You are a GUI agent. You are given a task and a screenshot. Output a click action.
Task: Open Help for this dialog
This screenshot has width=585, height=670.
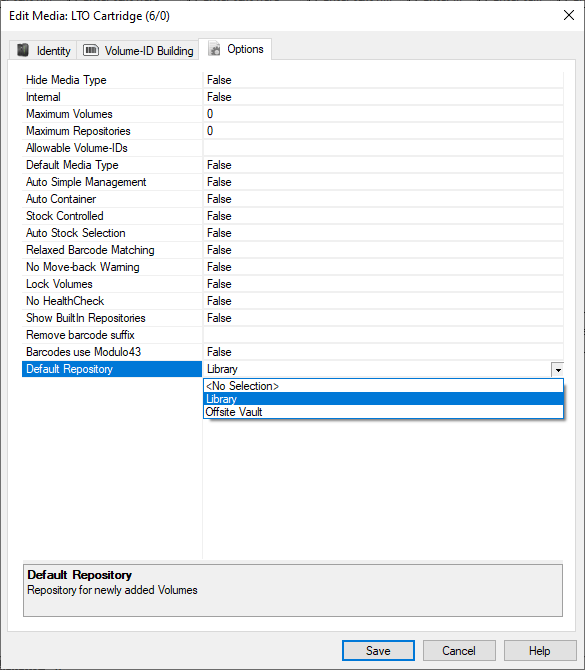click(540, 650)
